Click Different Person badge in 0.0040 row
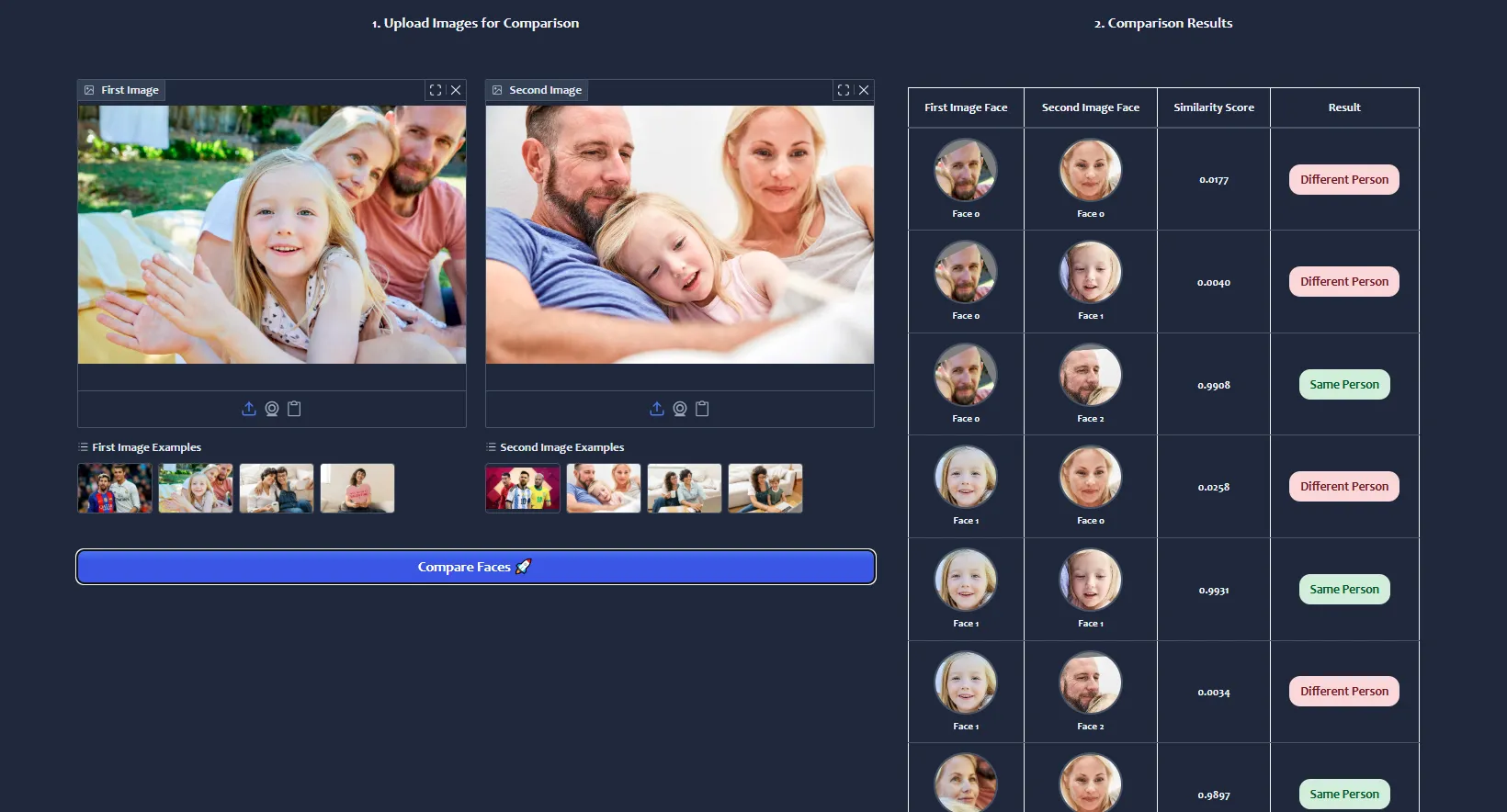 [x=1344, y=281]
